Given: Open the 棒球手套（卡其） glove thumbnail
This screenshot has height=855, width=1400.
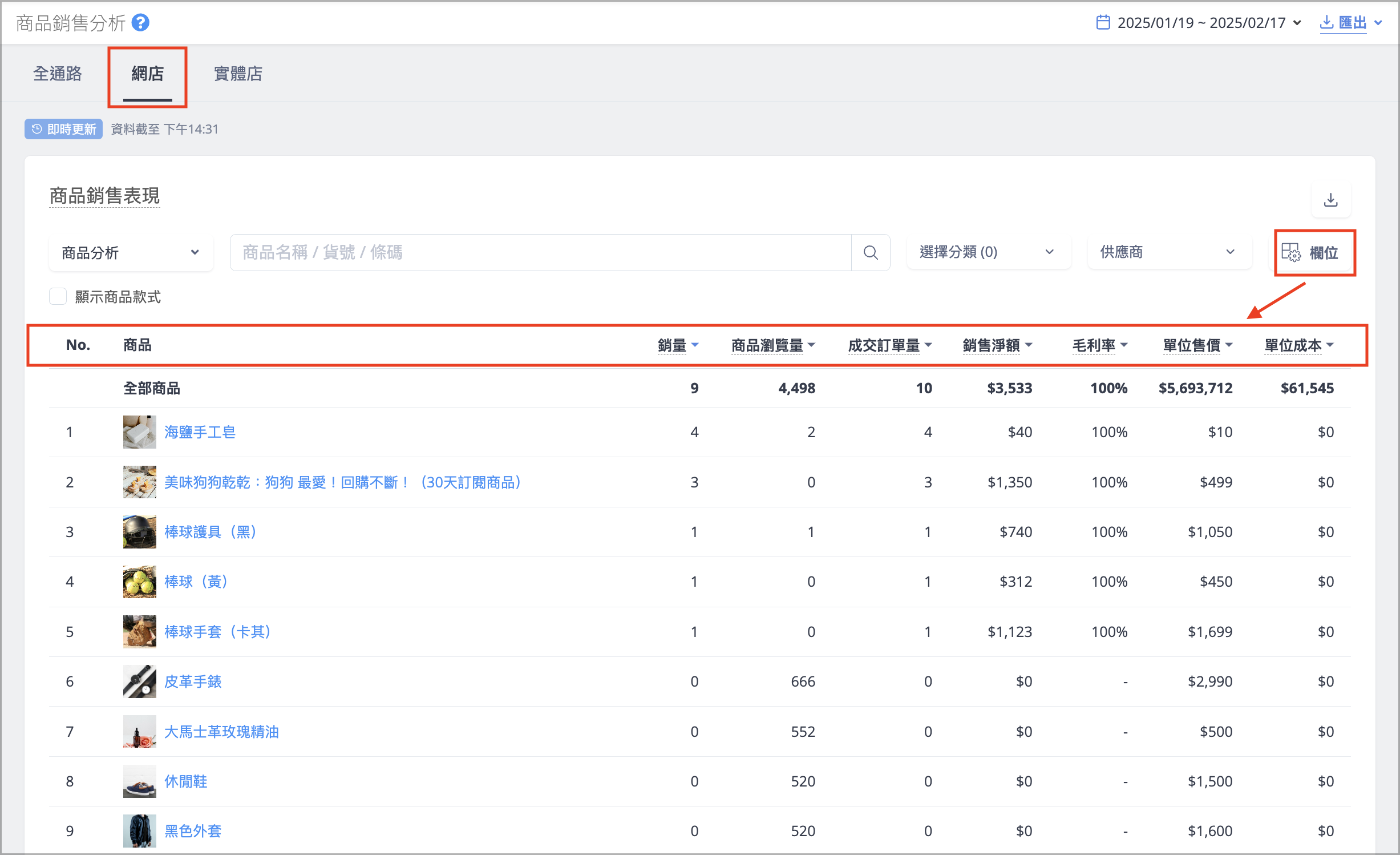Looking at the screenshot, I should [x=139, y=632].
